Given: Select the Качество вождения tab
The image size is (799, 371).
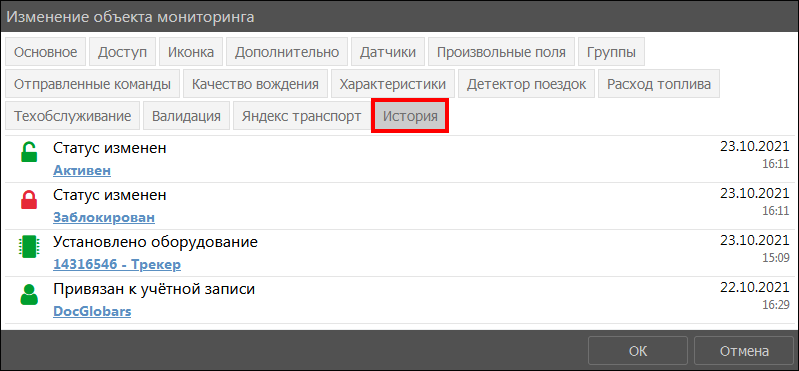Looking at the screenshot, I should point(255,84).
